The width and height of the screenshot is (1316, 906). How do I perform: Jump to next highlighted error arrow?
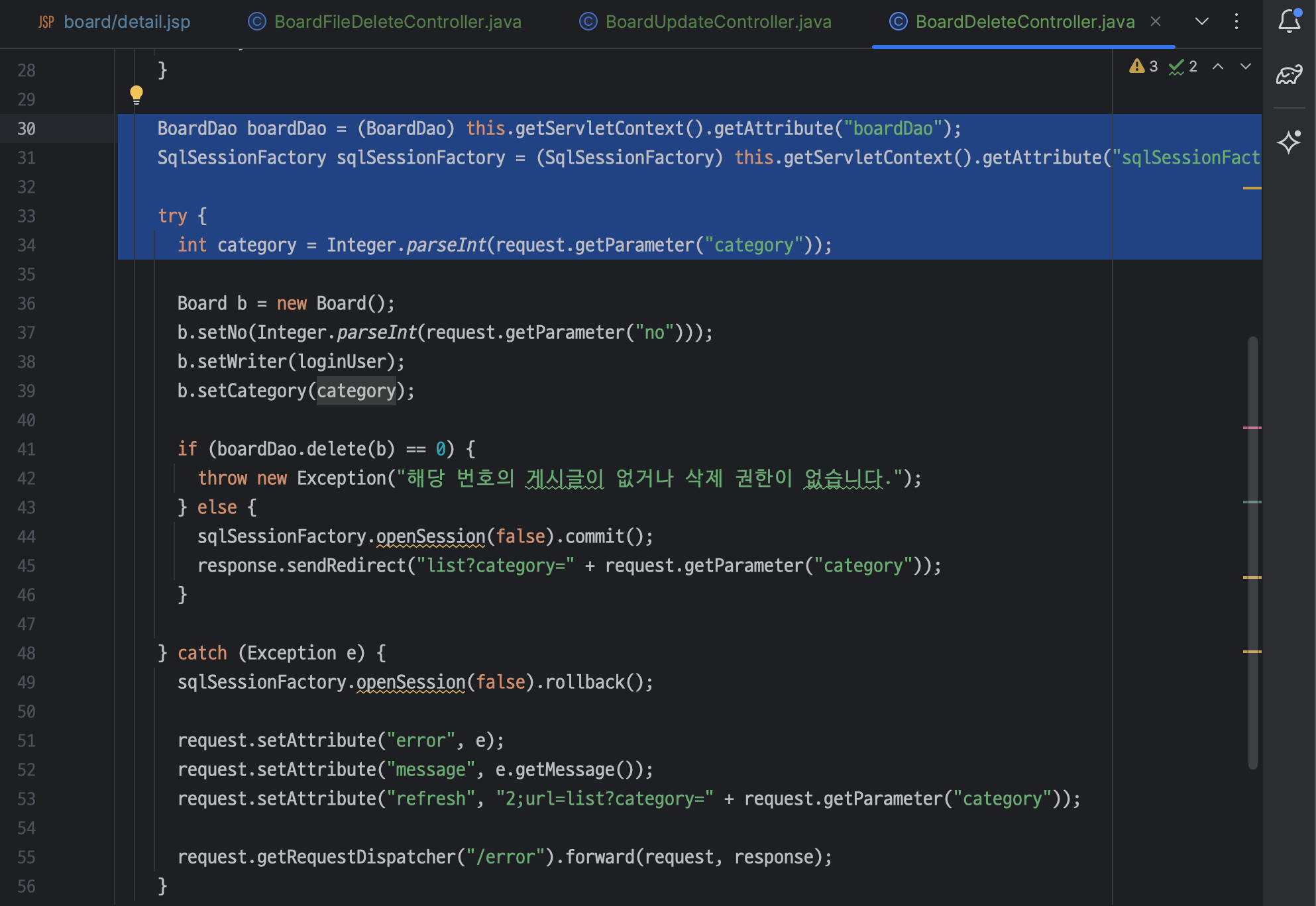(x=1246, y=66)
